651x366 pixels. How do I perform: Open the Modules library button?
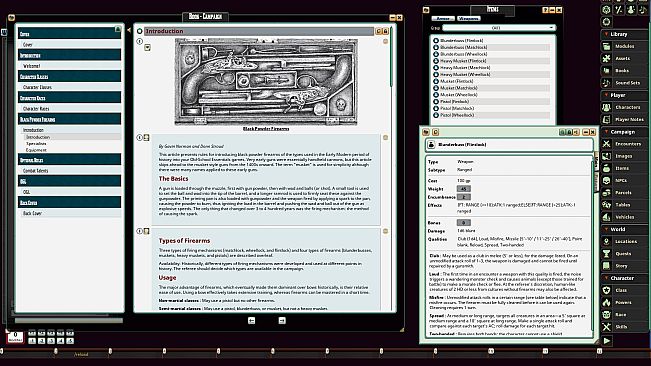click(624, 46)
